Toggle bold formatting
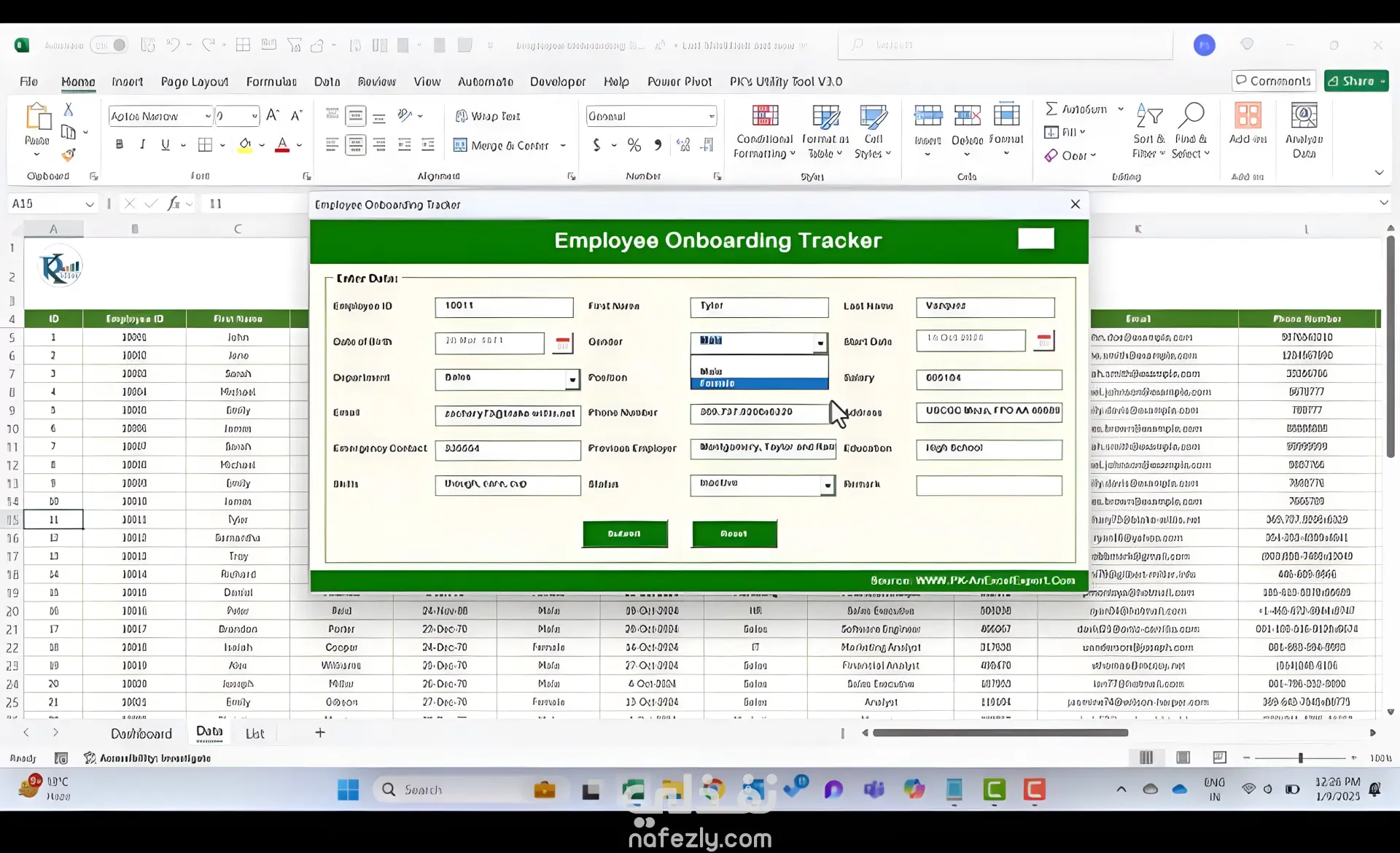The height and width of the screenshot is (853, 1400). [x=120, y=145]
